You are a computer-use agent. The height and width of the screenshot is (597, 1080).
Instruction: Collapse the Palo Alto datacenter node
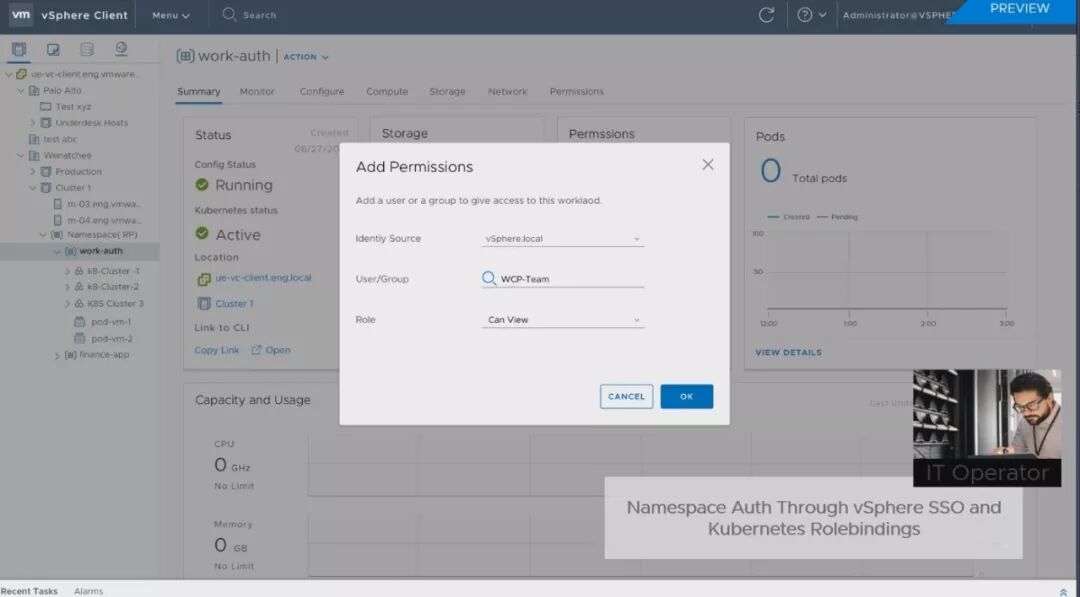21,90
